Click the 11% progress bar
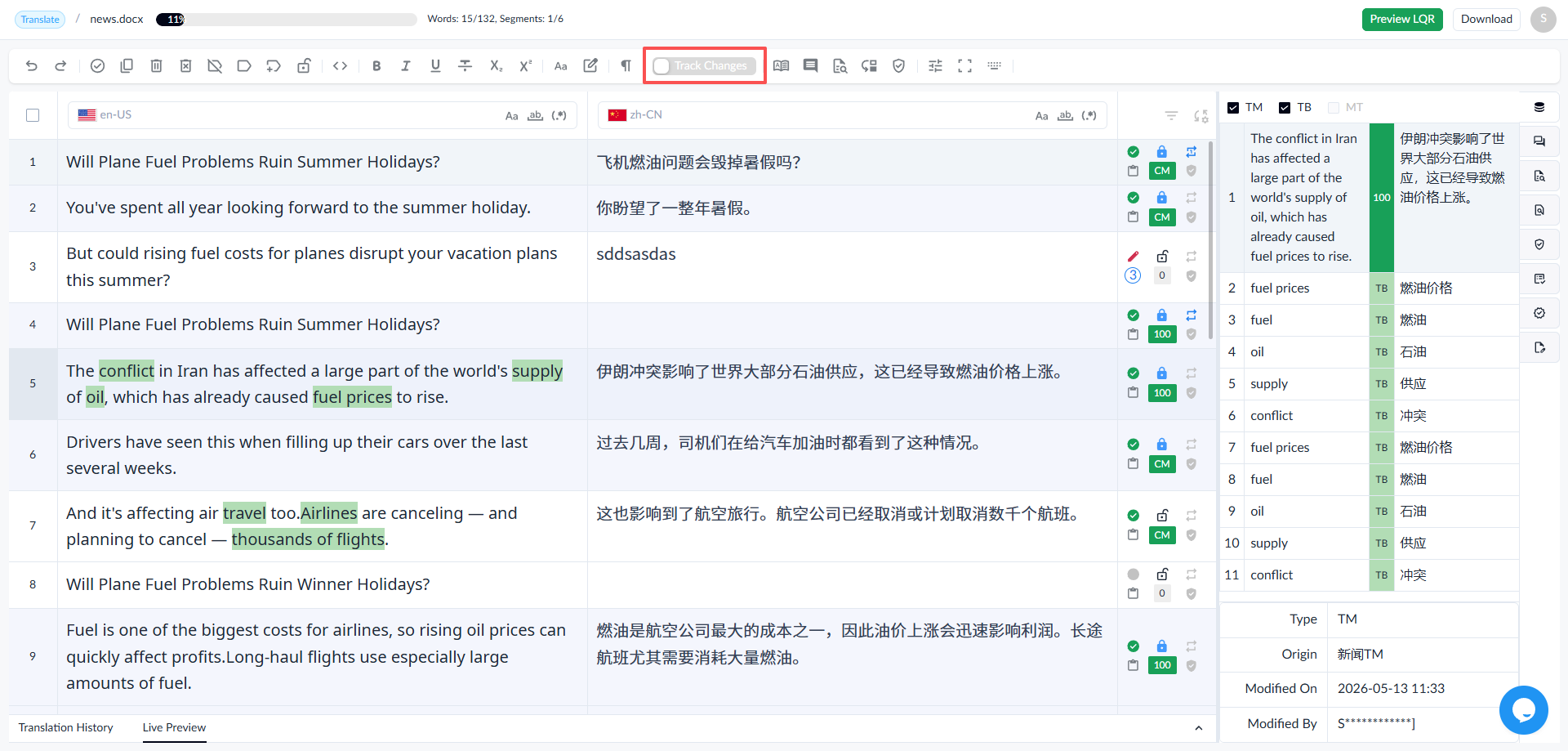 pos(287,19)
